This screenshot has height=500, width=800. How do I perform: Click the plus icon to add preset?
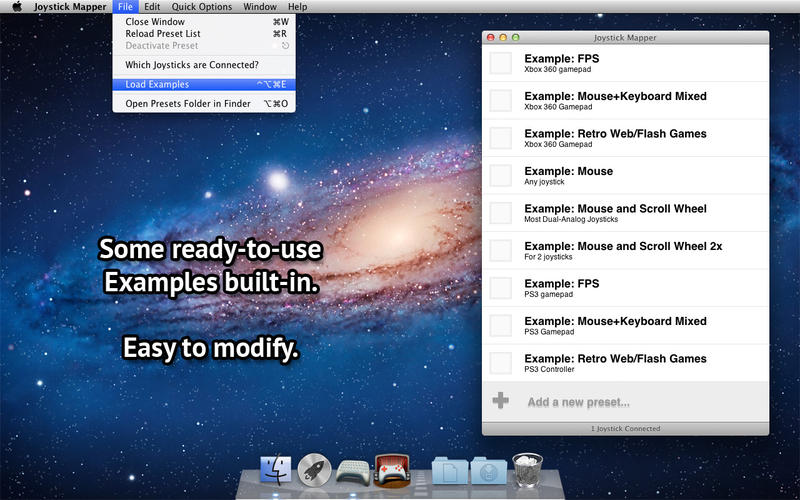click(501, 401)
